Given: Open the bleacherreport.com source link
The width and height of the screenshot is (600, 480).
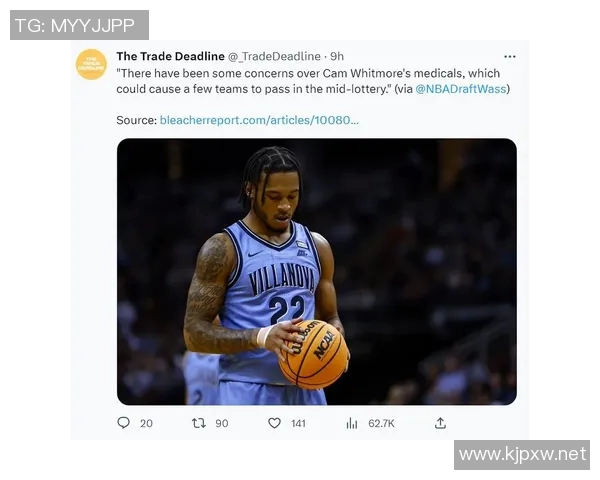Looking at the screenshot, I should [259, 120].
